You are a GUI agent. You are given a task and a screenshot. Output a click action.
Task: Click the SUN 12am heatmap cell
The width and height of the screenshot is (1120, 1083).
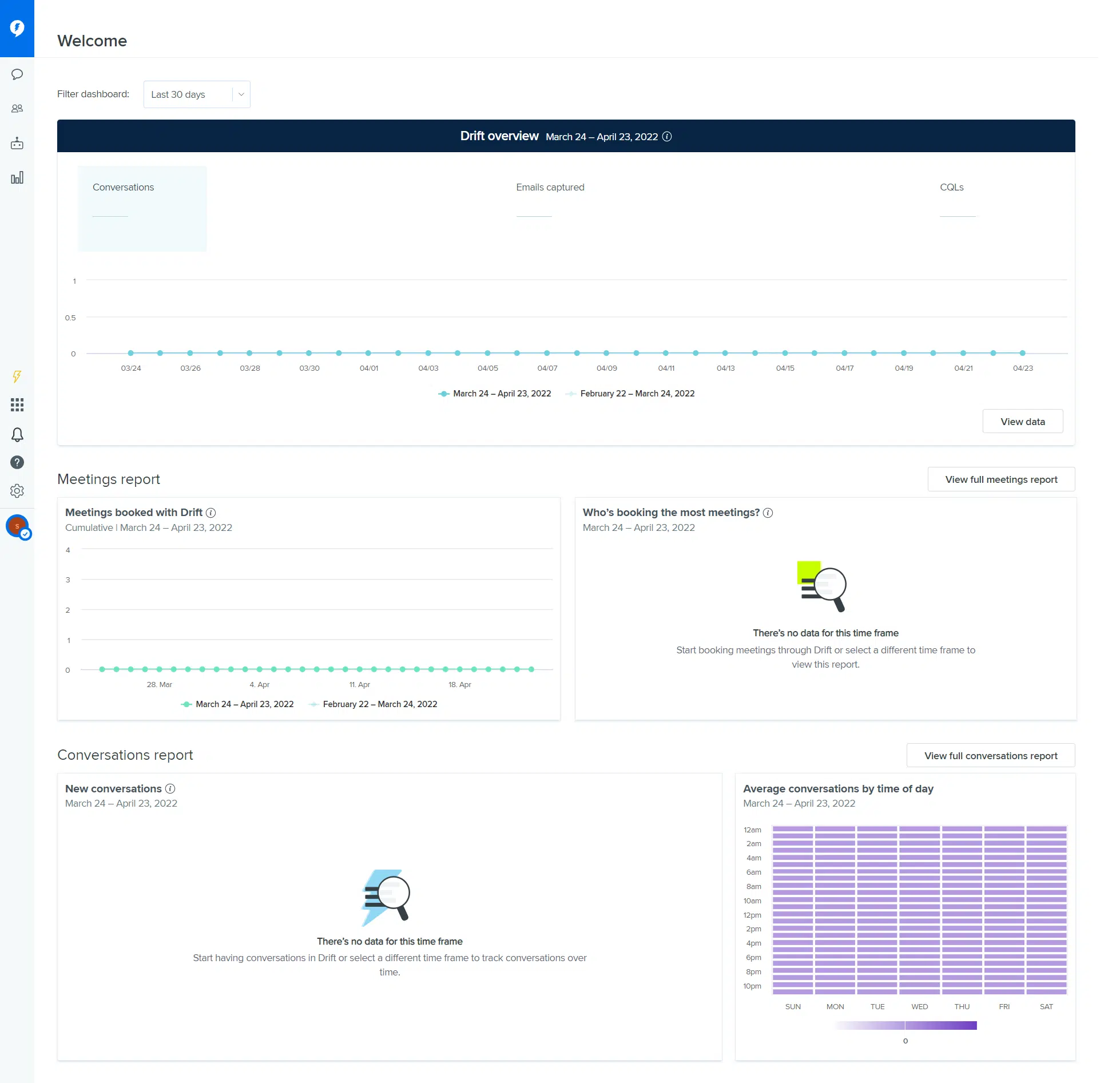tap(793, 829)
